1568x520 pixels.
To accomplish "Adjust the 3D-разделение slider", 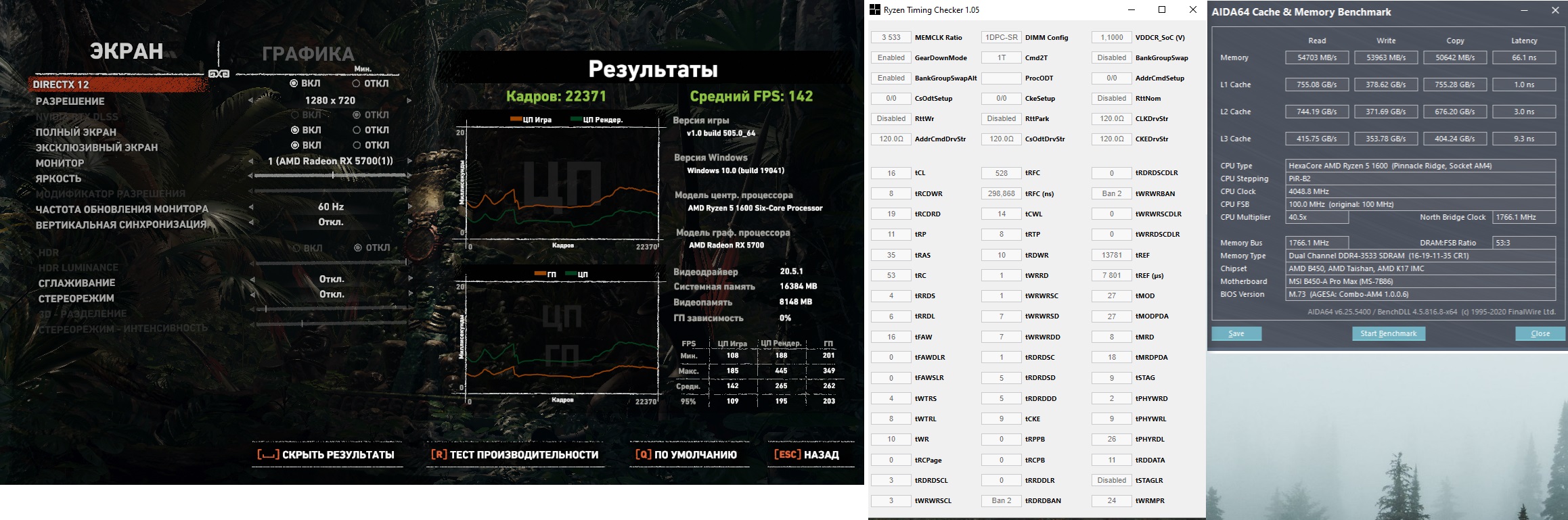I will coord(330,309).
